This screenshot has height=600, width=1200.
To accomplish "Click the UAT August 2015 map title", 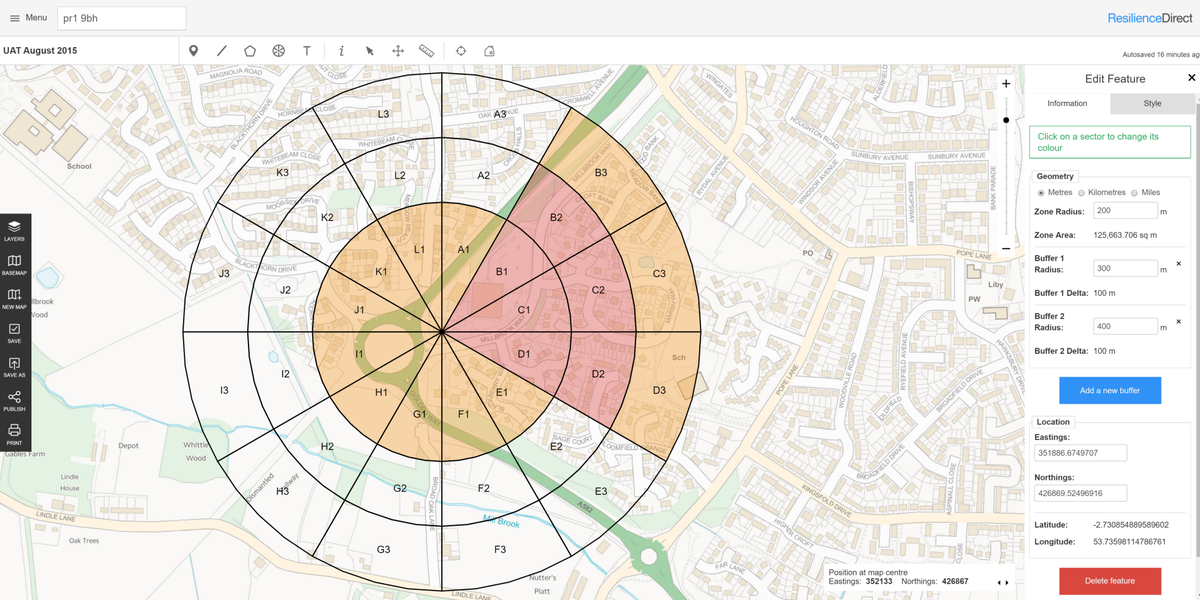I will click(x=40, y=50).
